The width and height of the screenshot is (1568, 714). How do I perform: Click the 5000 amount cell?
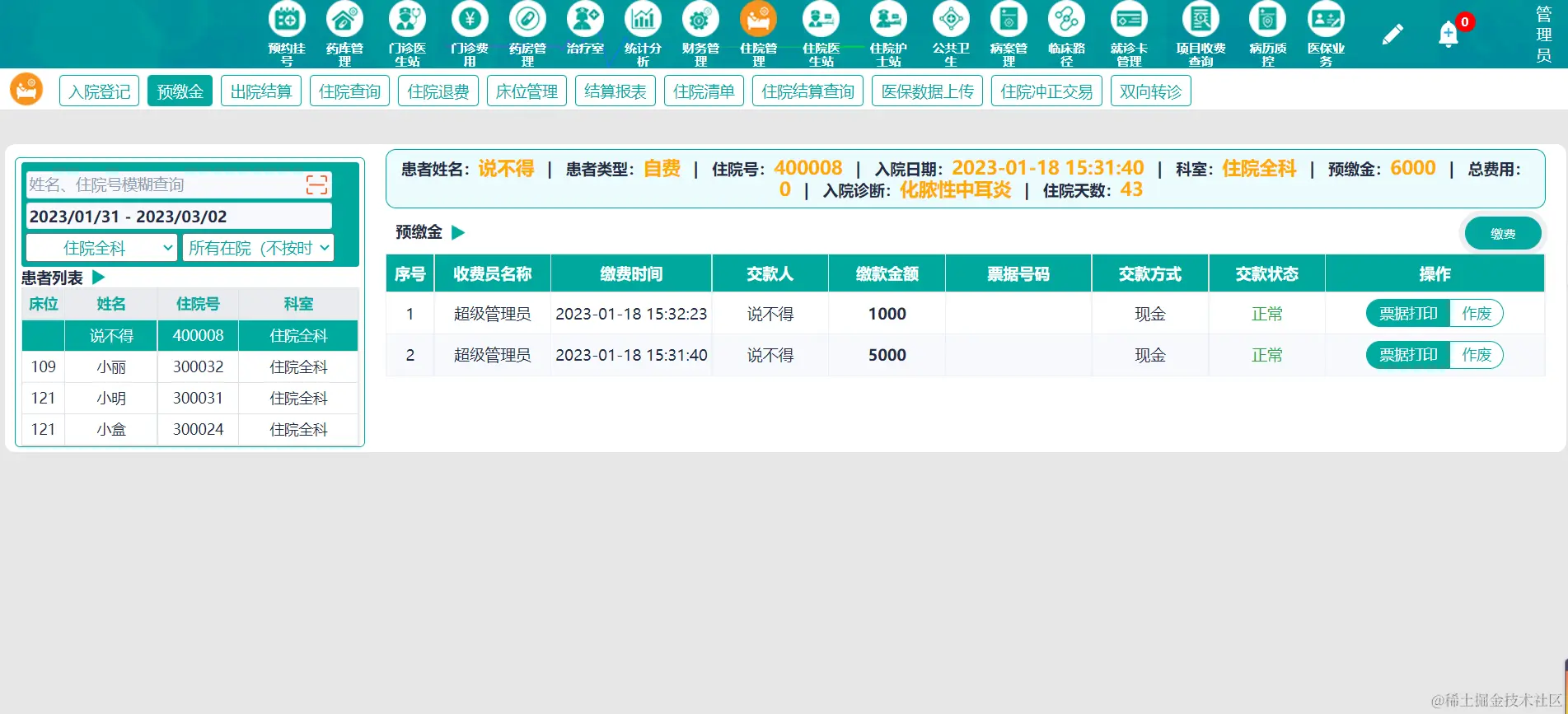[887, 355]
